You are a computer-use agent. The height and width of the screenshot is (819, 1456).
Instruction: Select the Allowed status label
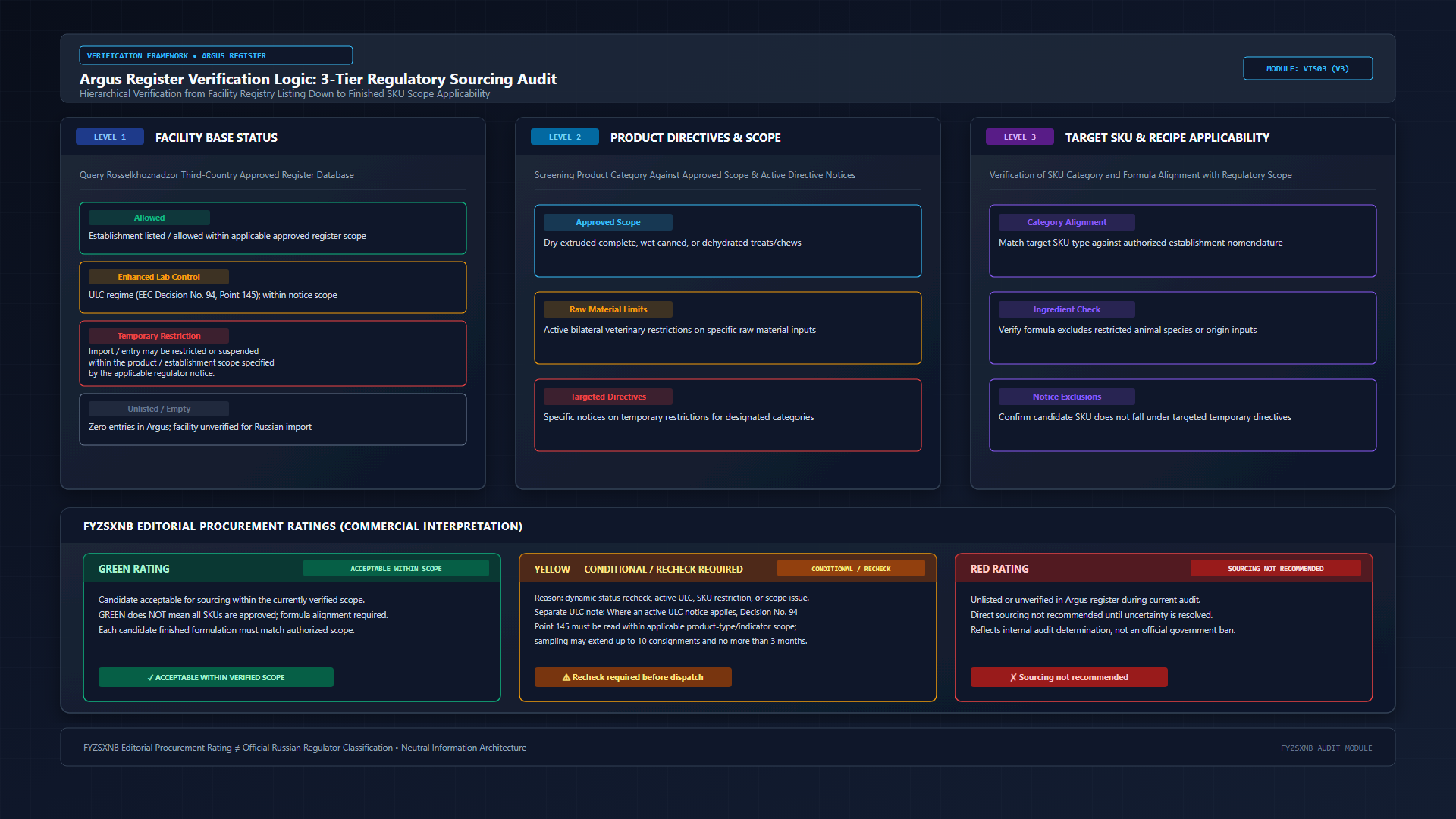coord(149,218)
